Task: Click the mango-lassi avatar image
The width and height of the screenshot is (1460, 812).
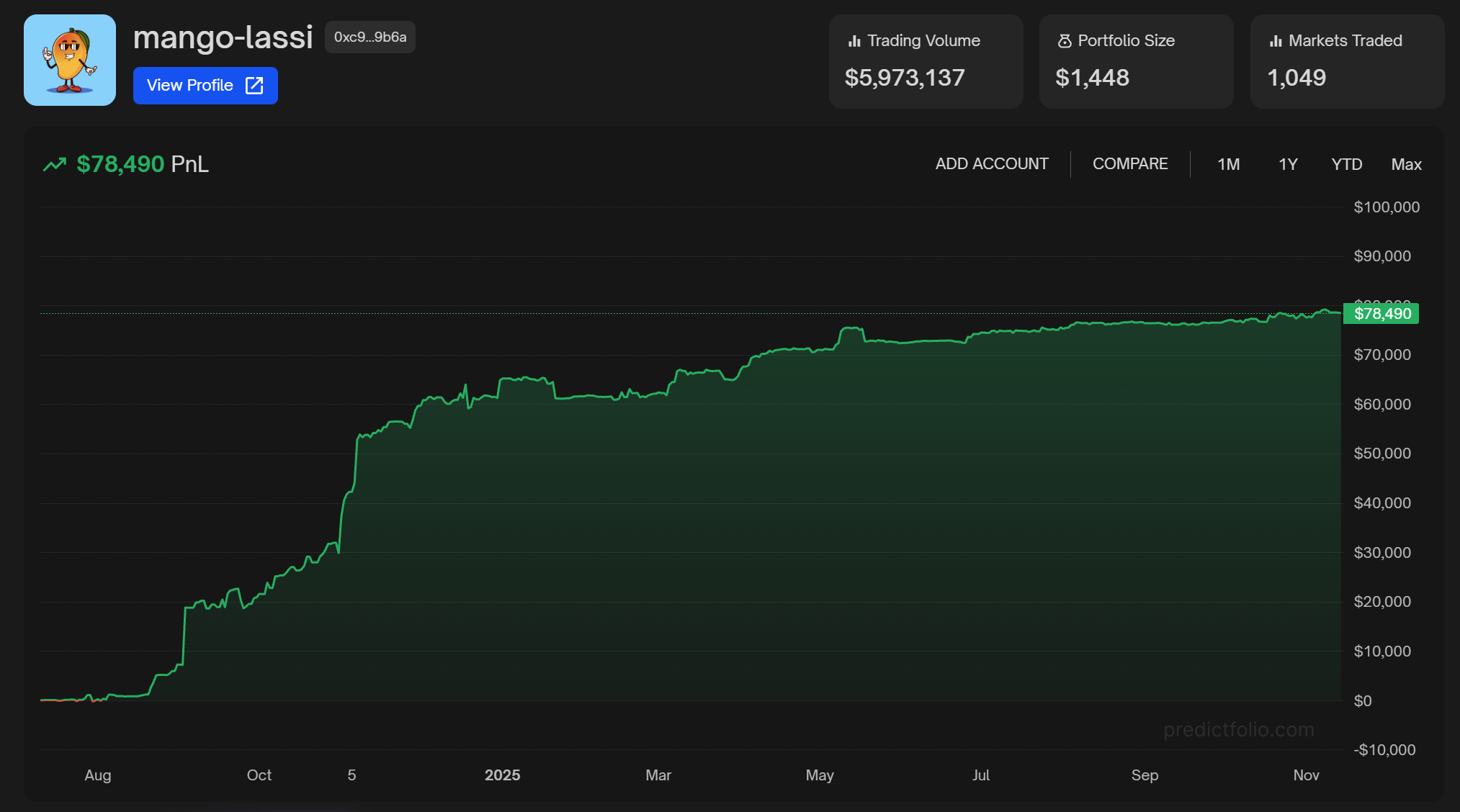Action: click(70, 60)
